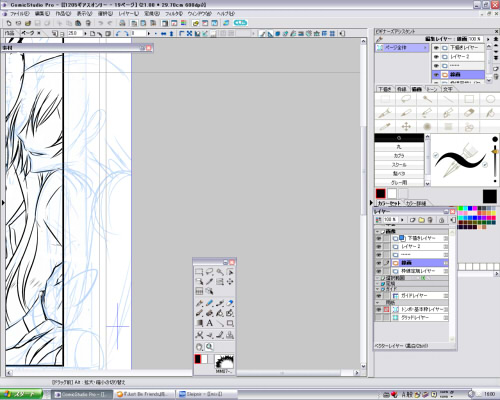This screenshot has width=500, height=400.
Task: Open the rotation angle arrow in canvas toolbar
Action: [x=149, y=34]
